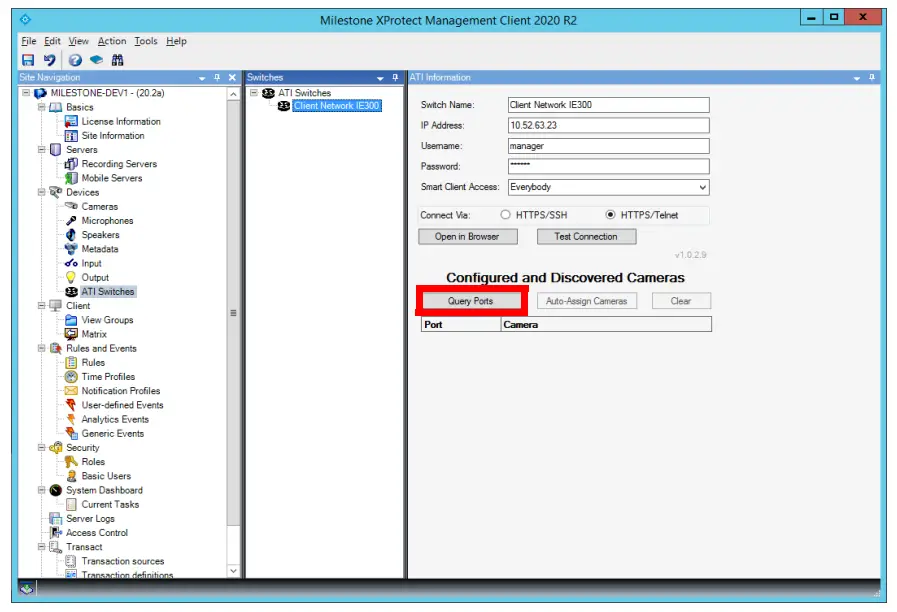
Task: Click the Site Information icon
Action: tap(71, 136)
